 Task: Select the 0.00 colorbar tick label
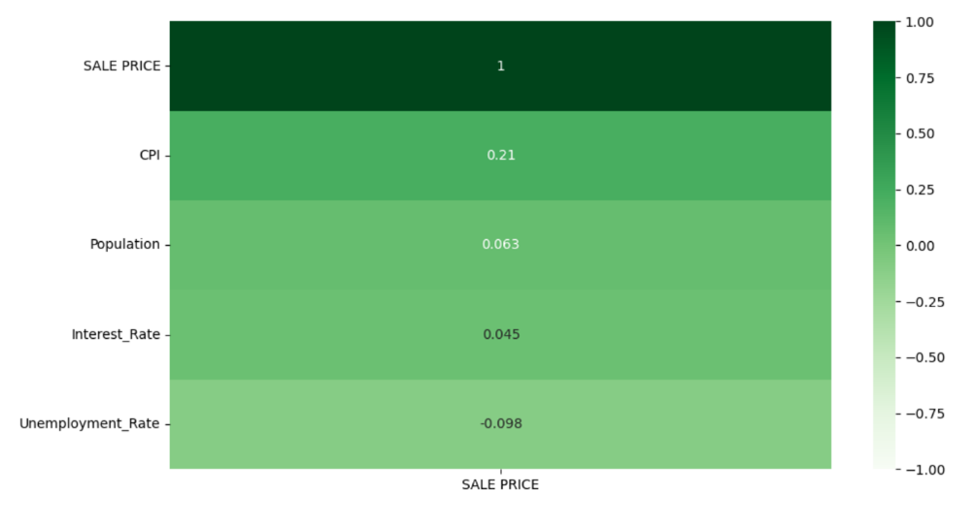919,246
